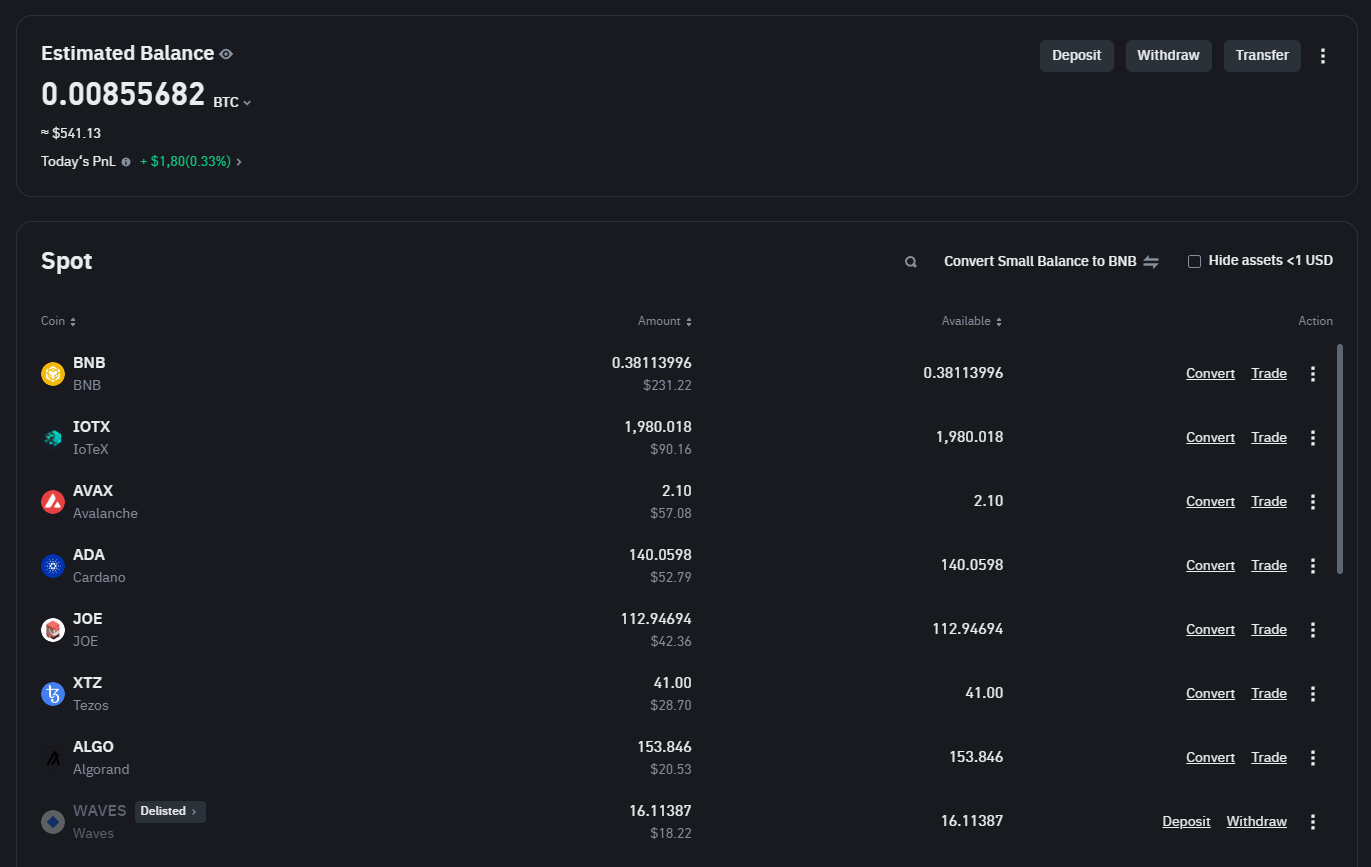Click Convert in the AVAX row

coord(1210,501)
